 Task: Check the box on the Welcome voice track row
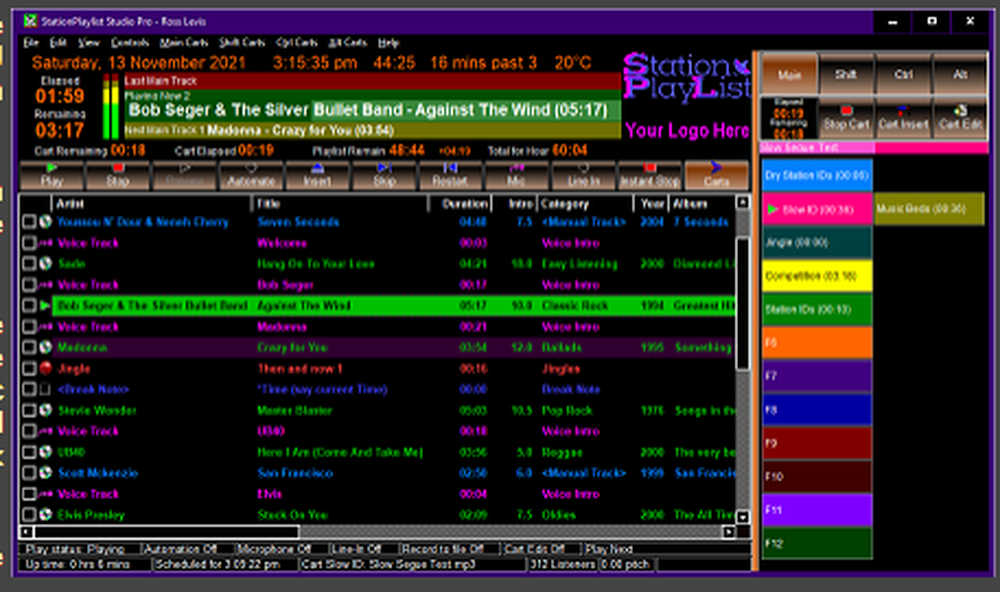pos(29,242)
